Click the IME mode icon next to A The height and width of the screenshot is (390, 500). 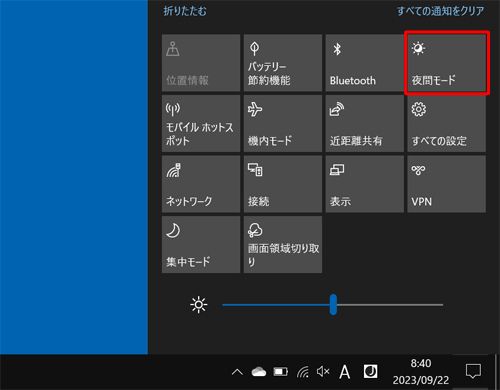coord(370,371)
